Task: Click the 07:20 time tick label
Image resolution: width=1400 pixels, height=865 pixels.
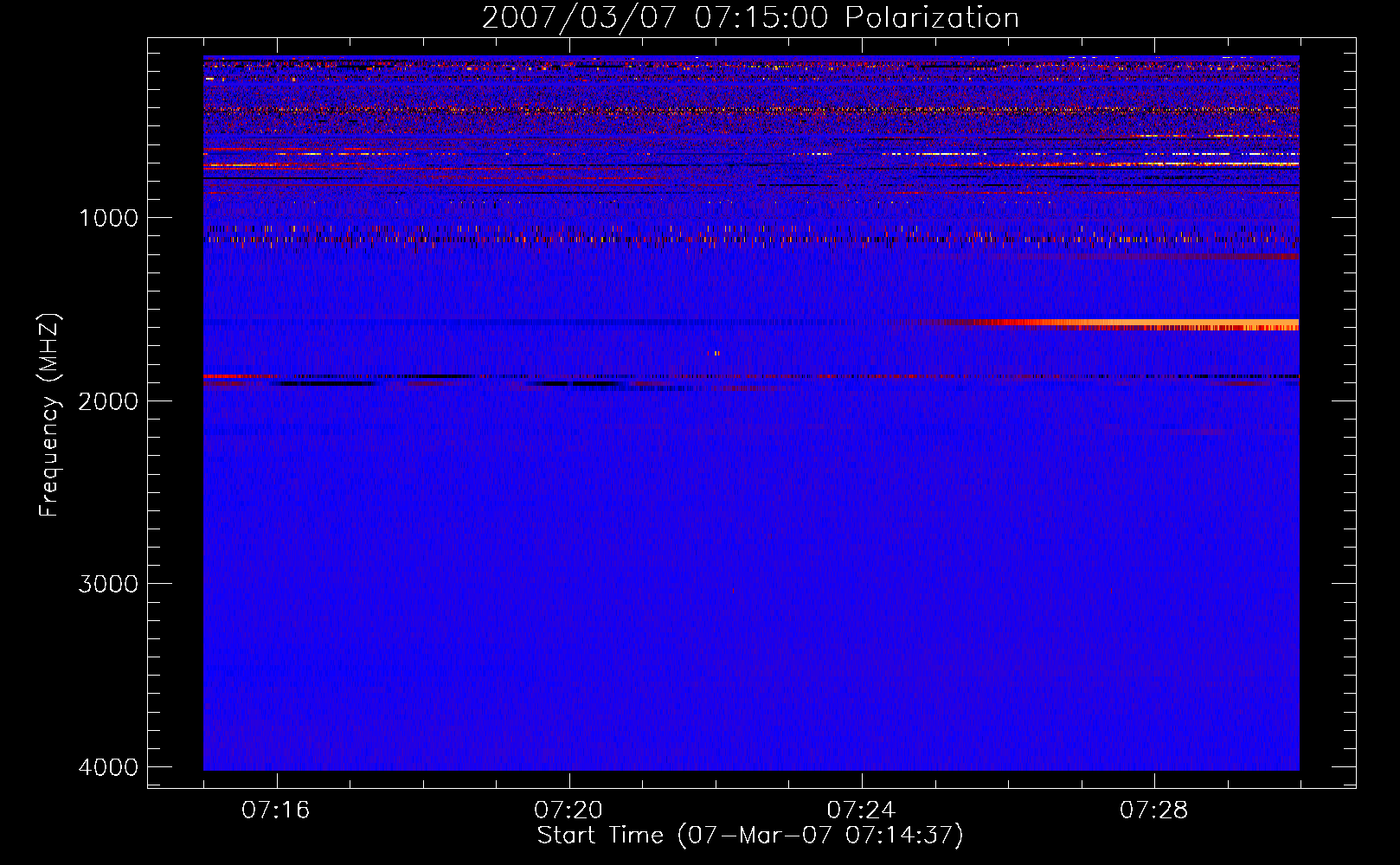Action: click(568, 811)
